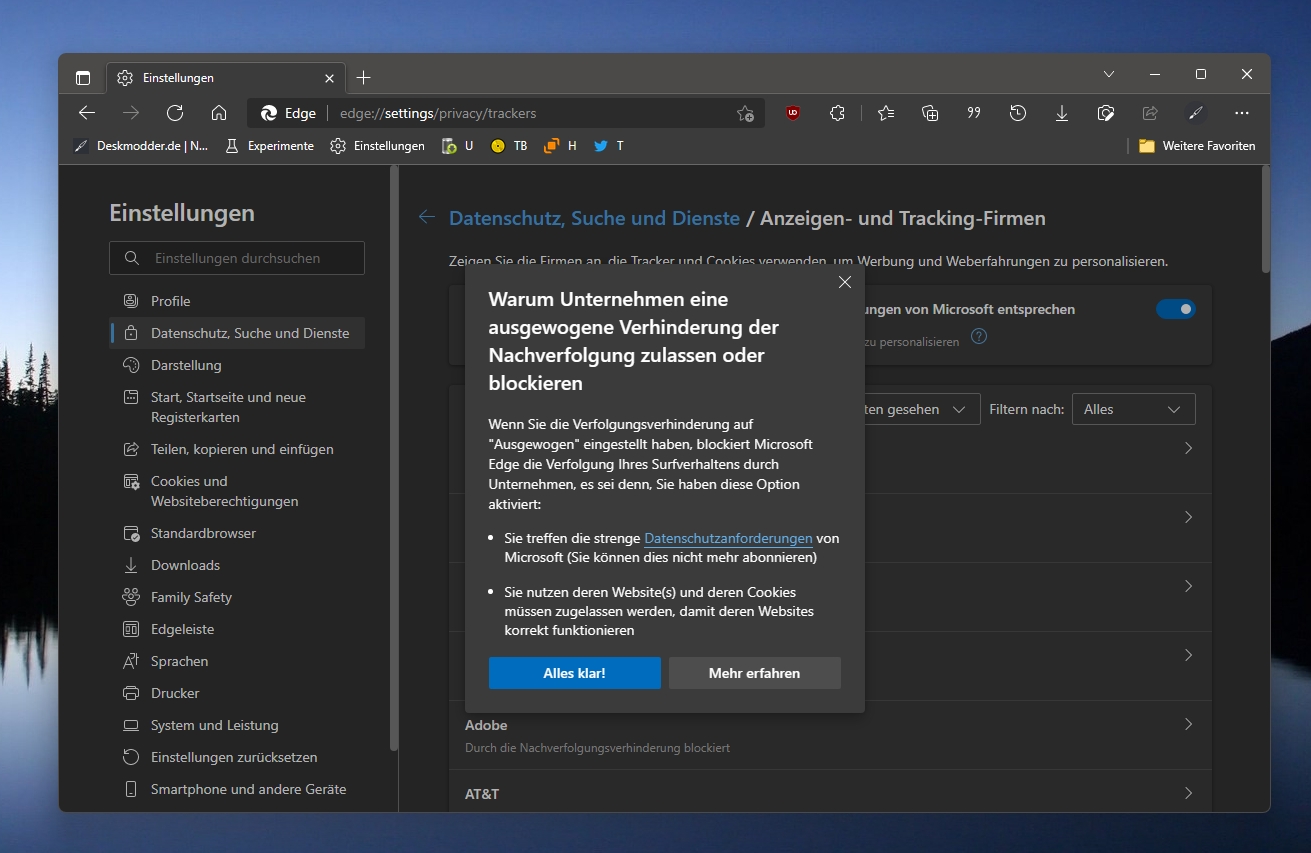
Task: Open Darstellung settings
Action: pyautogui.click(x=237, y=365)
